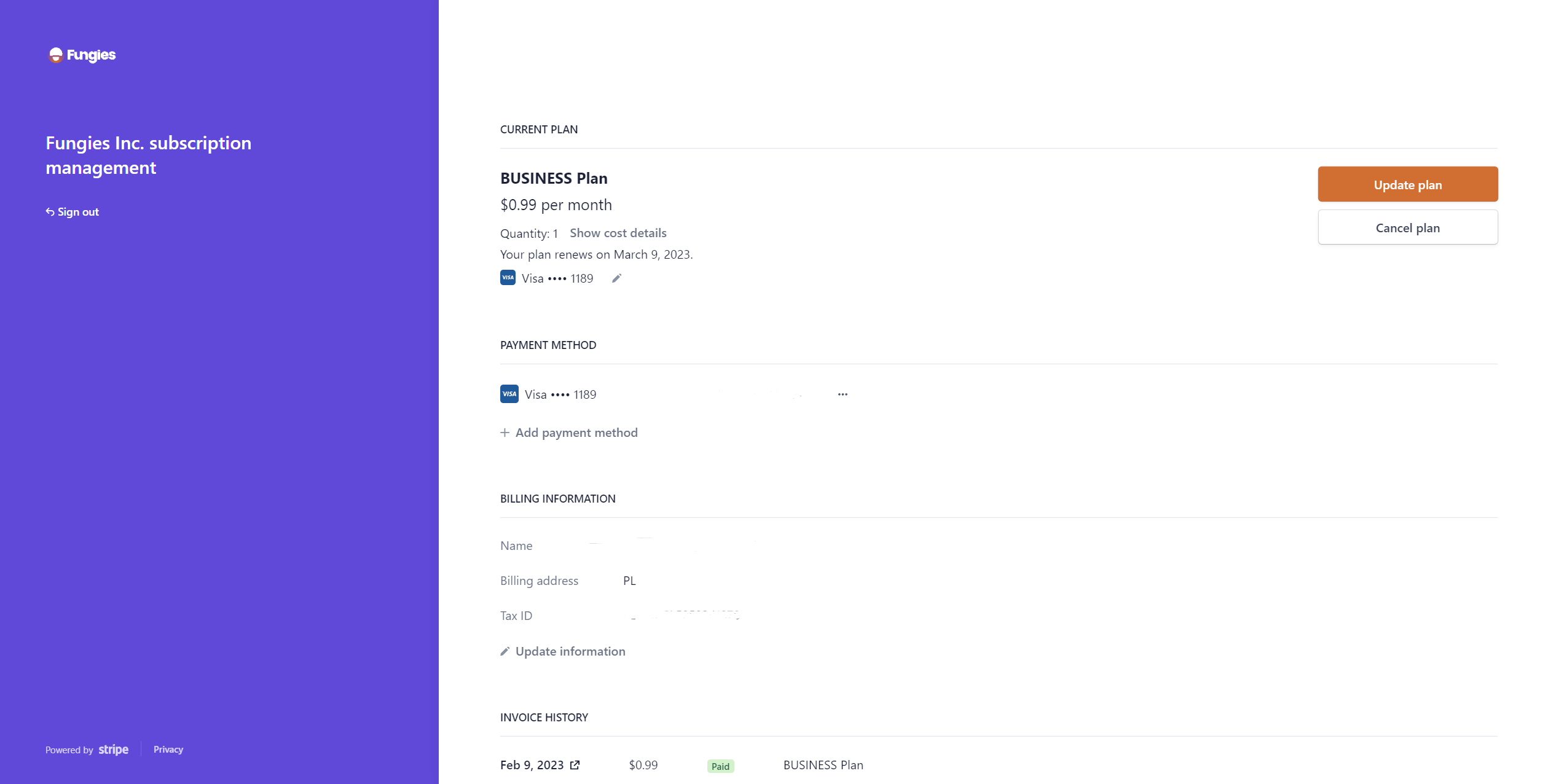1556x784 pixels.
Task: Click Update information link
Action: 570,651
